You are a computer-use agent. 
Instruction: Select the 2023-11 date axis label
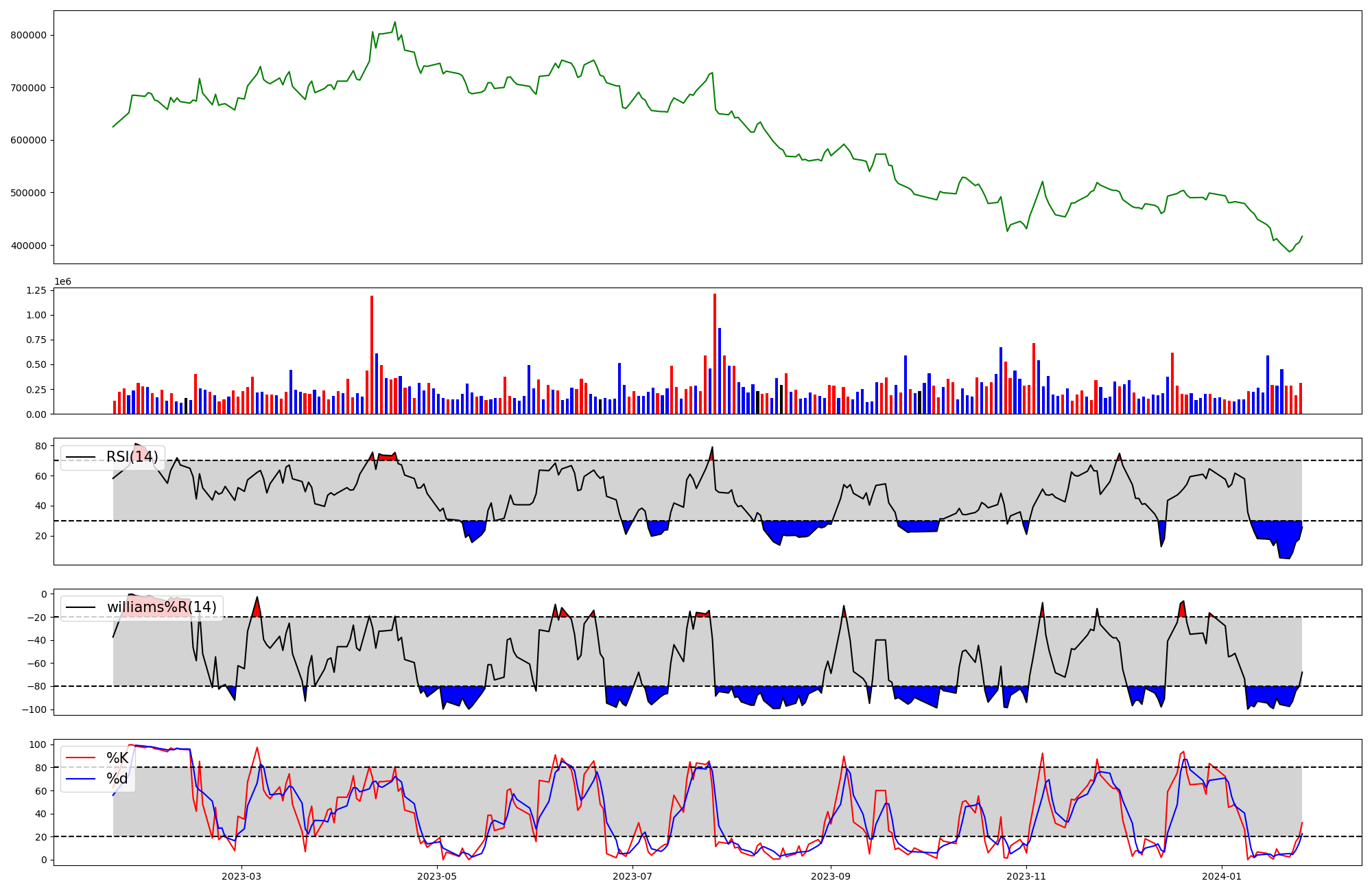(1026, 876)
